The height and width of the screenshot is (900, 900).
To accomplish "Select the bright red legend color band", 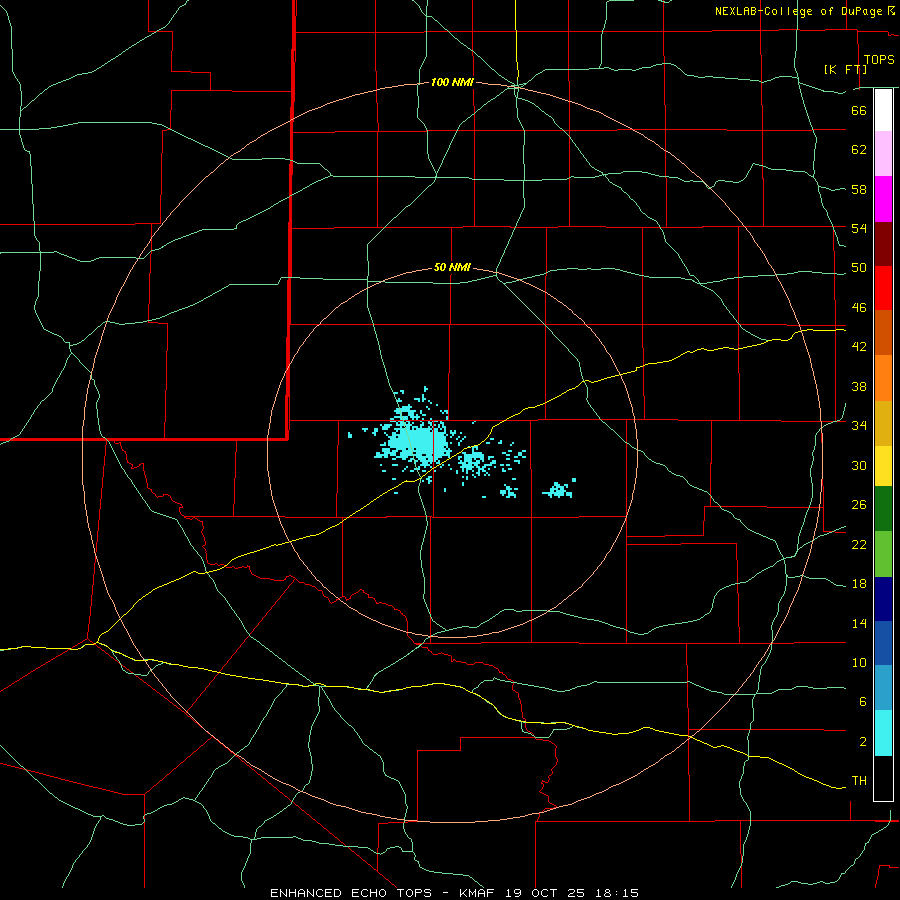I will point(883,288).
